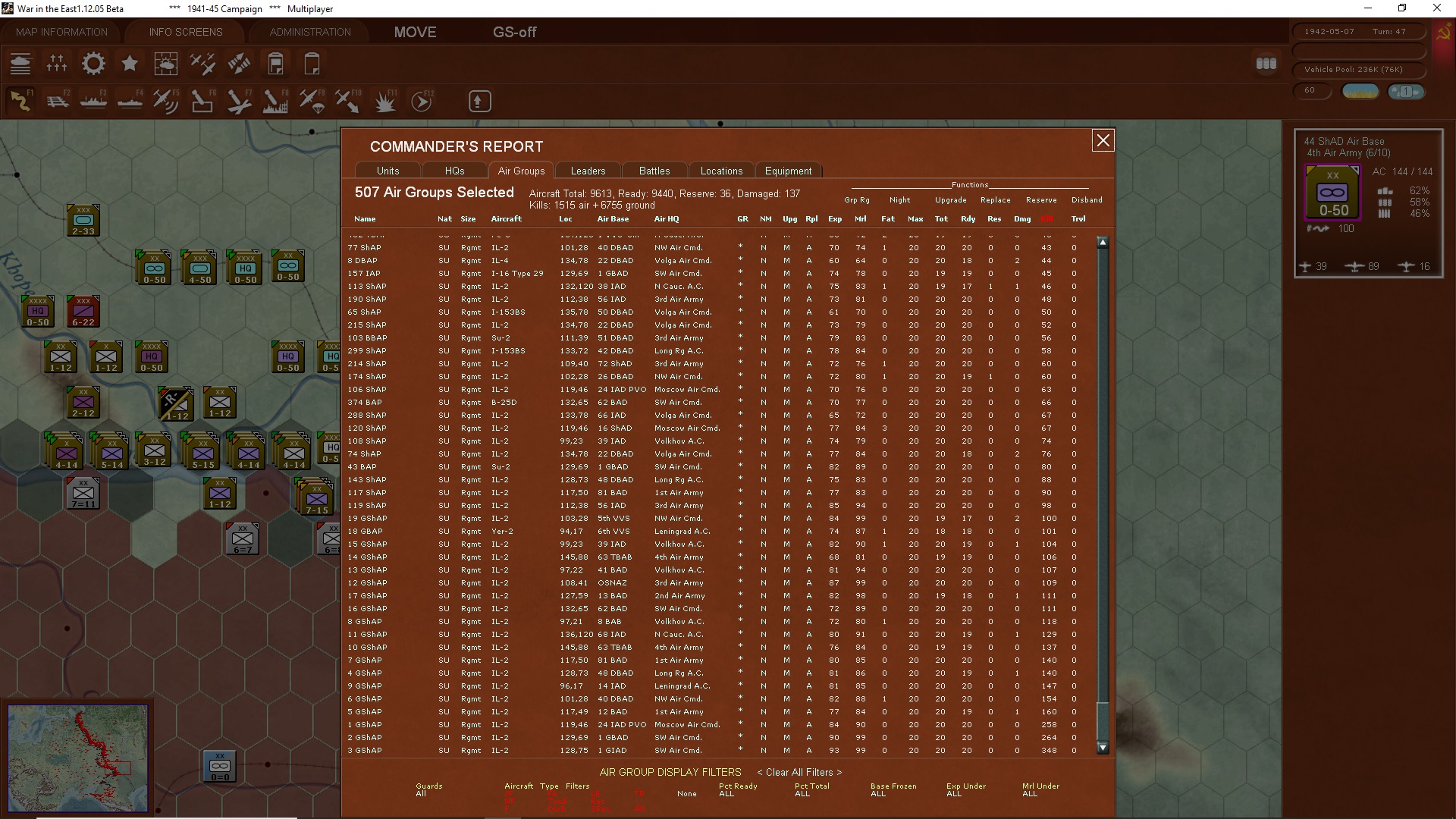Close the Commander's Report window

click(1103, 140)
